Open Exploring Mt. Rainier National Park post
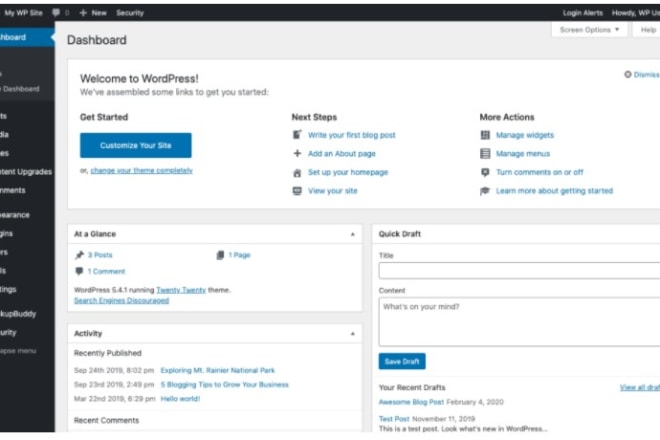 pyautogui.click(x=217, y=370)
